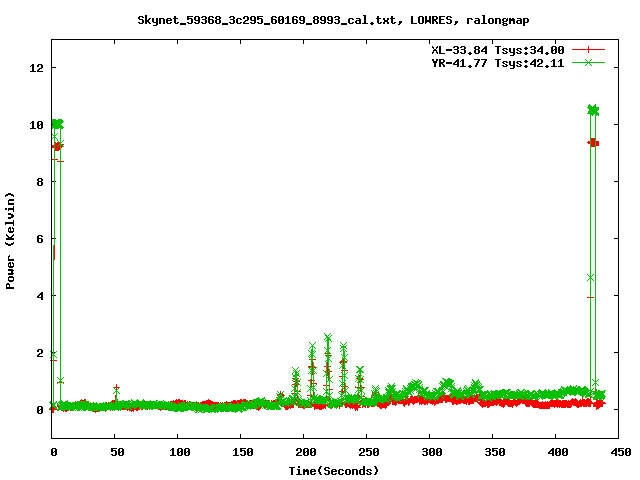This screenshot has width=640, height=480.
Task: Click the x-axis tick label 450
Action: [x=621, y=452]
